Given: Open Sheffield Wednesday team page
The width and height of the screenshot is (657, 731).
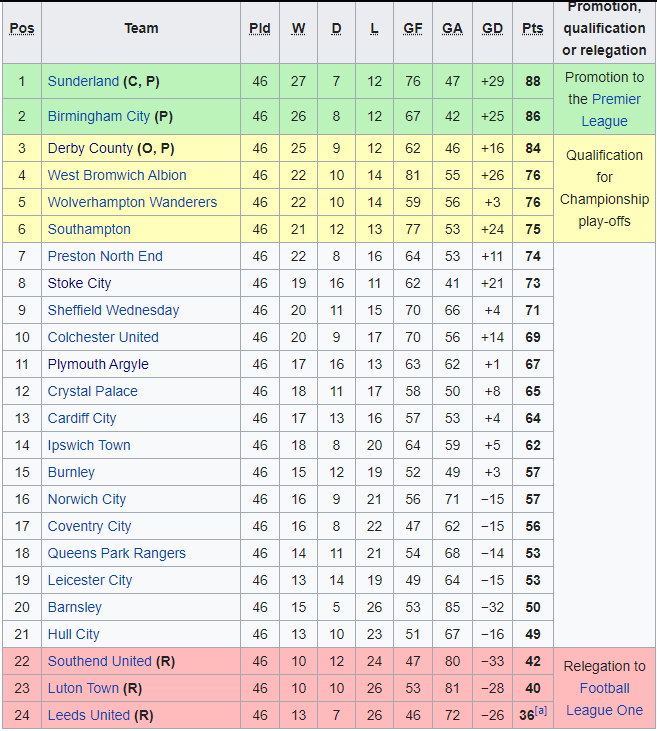Looking at the screenshot, I should pyautogui.click(x=113, y=310).
